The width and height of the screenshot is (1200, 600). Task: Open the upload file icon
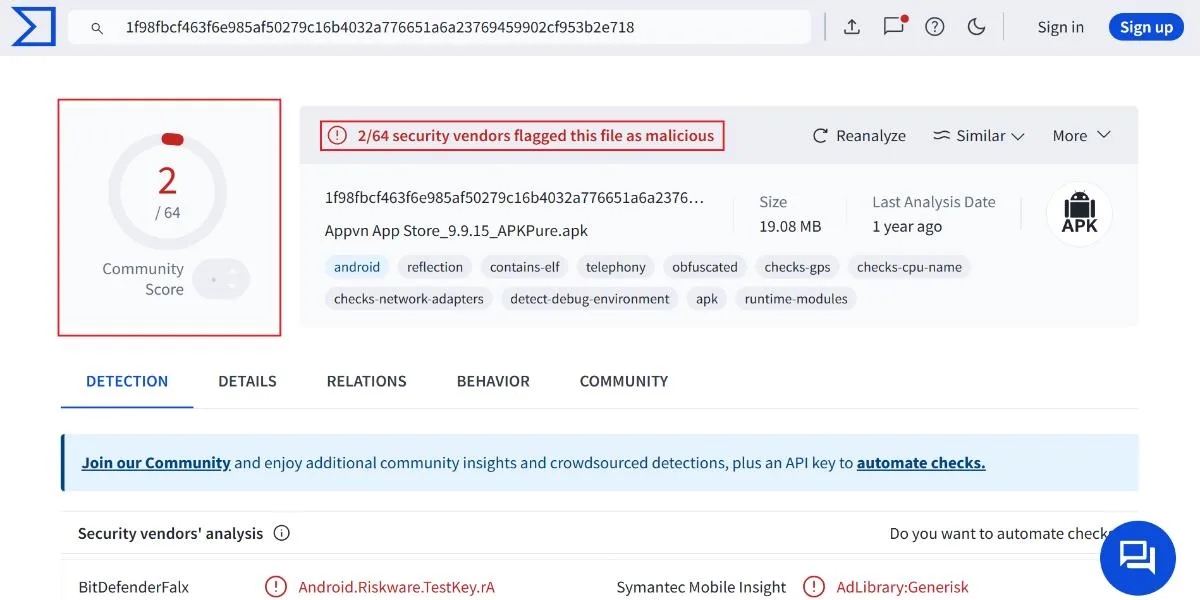[x=852, y=27]
